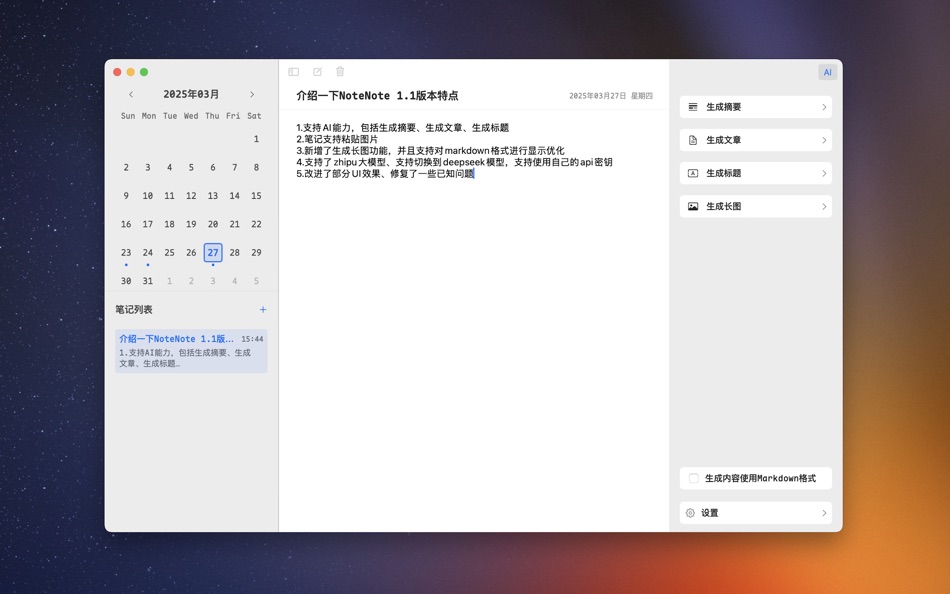
Task: Enable 生成内容使用Markdown格式 checkbox
Action: point(692,478)
